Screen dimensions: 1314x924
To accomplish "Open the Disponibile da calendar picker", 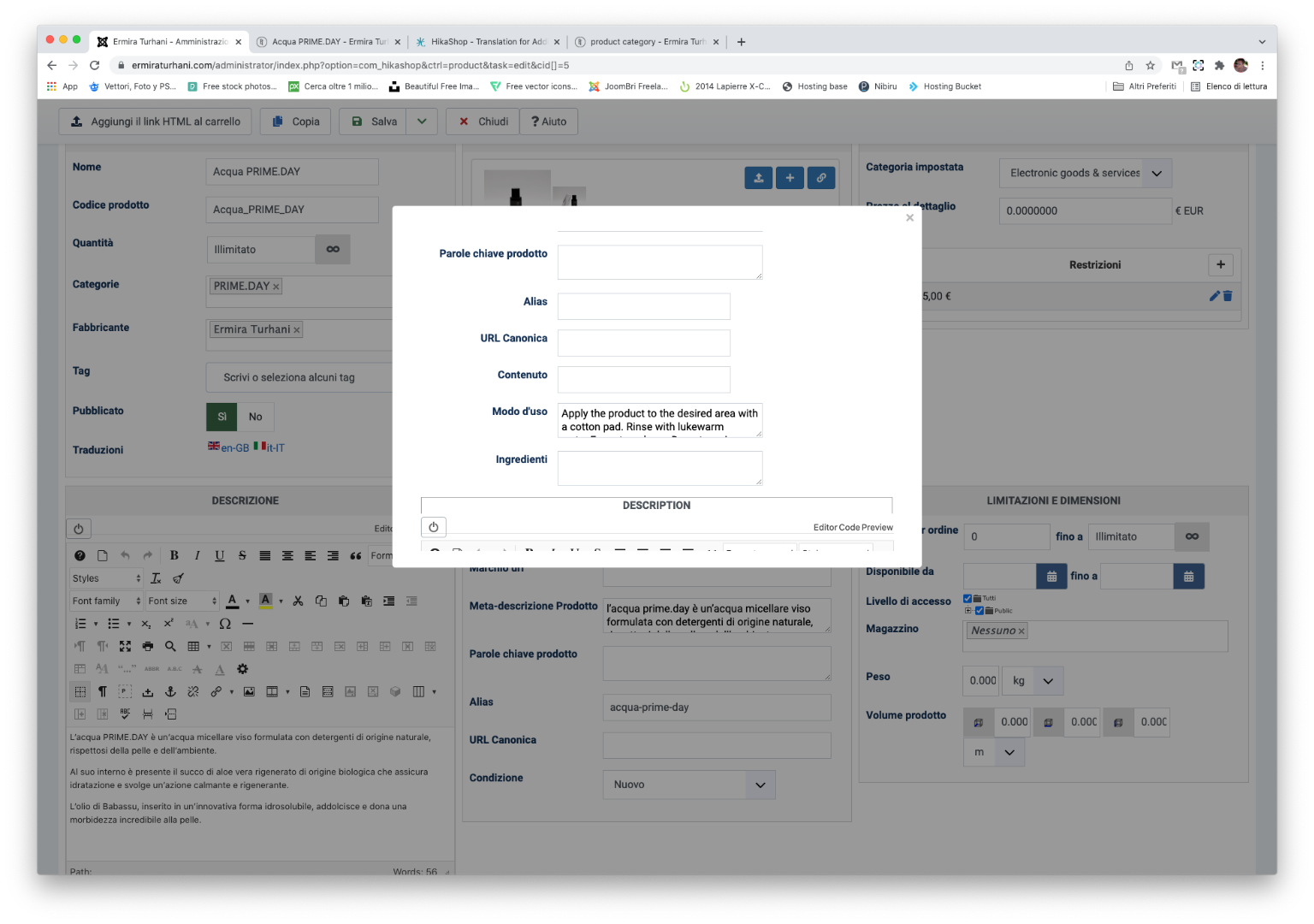I will pos(1051,577).
